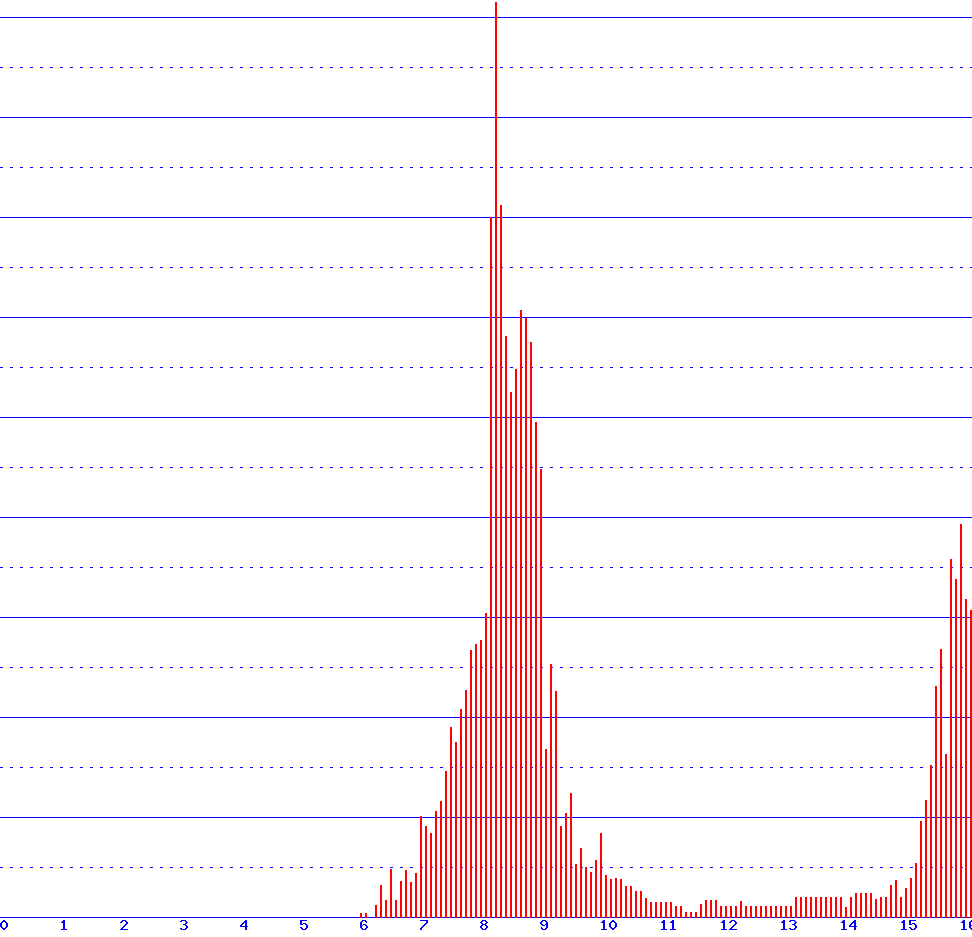Click the x-axis label 15
Image resolution: width=972 pixels, height=937 pixels.
[909, 925]
